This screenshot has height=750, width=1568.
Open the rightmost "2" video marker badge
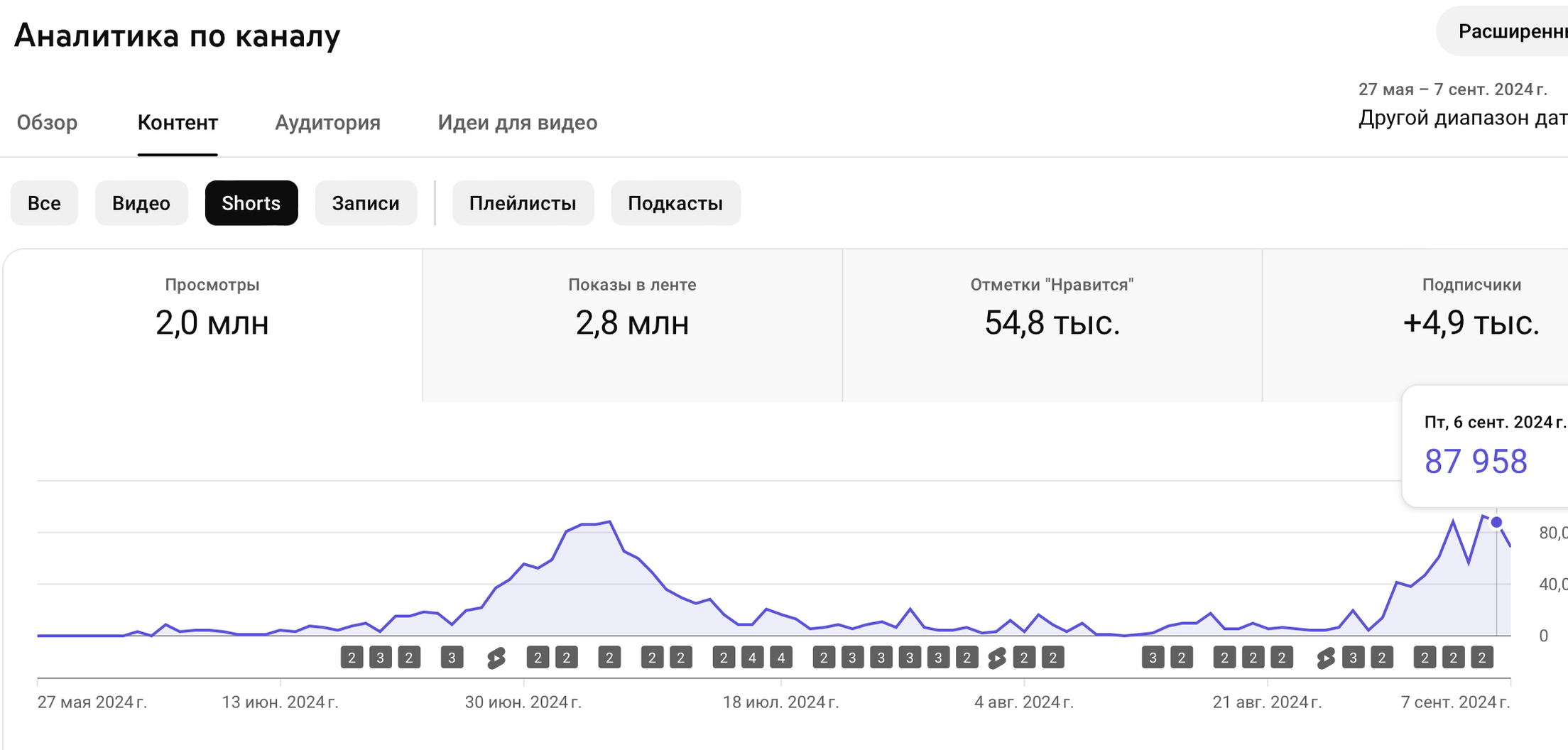(1482, 658)
